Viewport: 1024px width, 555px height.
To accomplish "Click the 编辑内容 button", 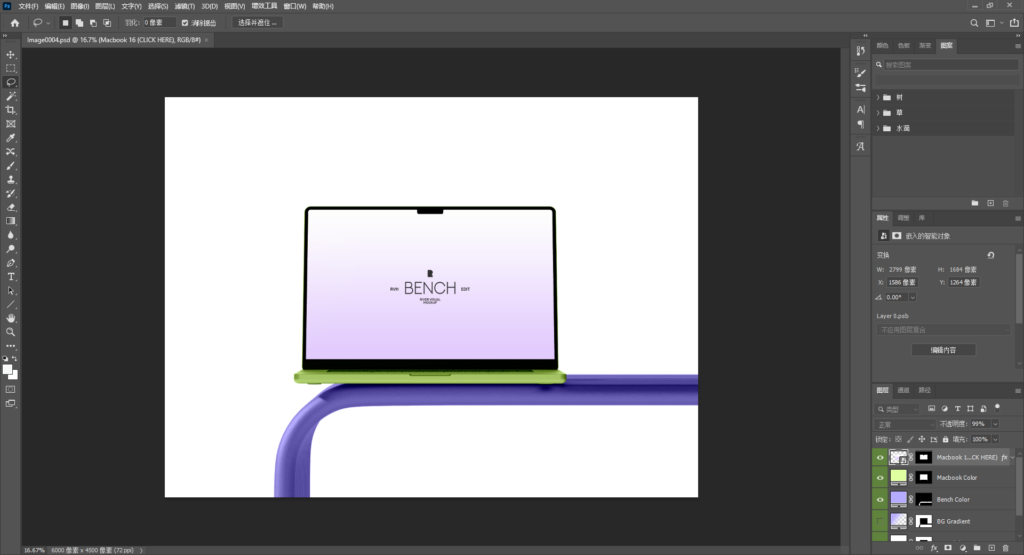I will tap(943, 350).
